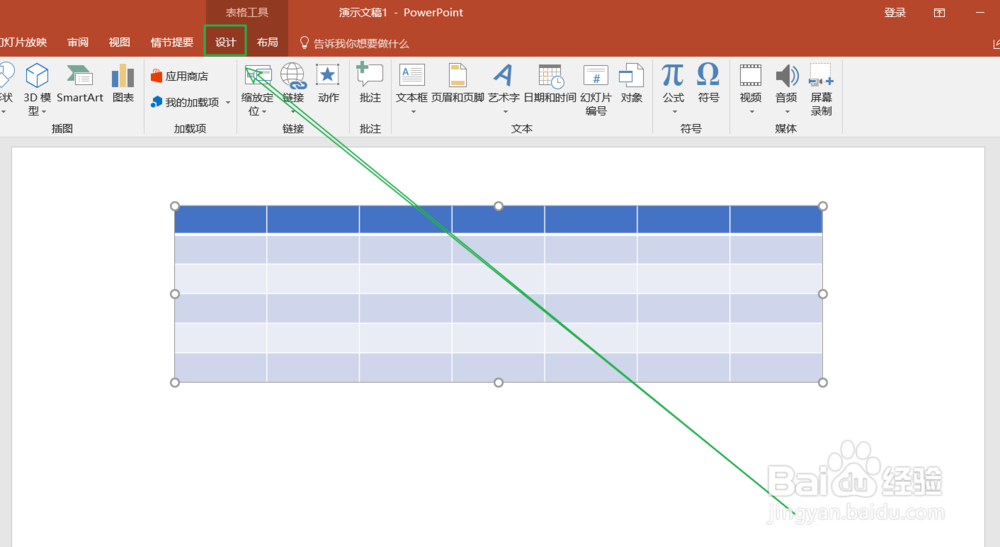Click the table's bottom-right resize handle

pyautogui.click(x=823, y=383)
